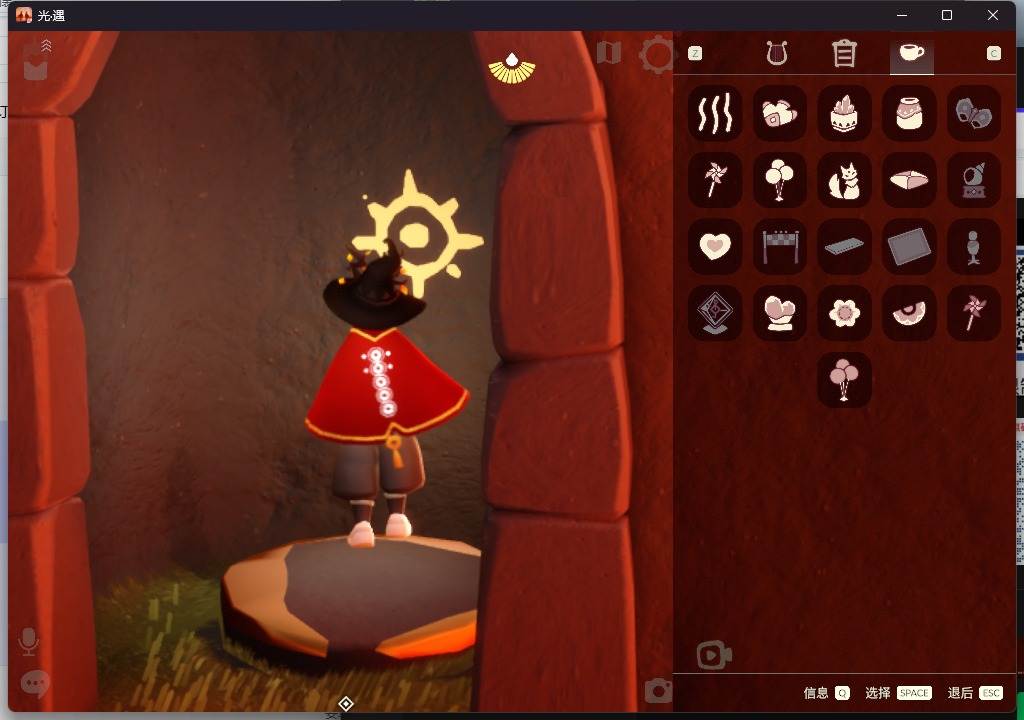Open the settings gear icon
1024x720 pixels.
point(656,54)
